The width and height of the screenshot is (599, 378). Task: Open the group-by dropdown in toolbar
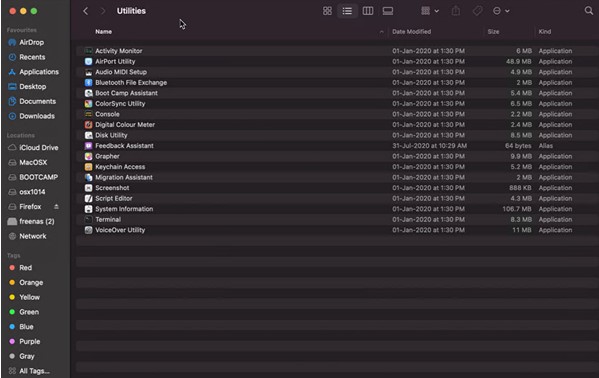430,11
